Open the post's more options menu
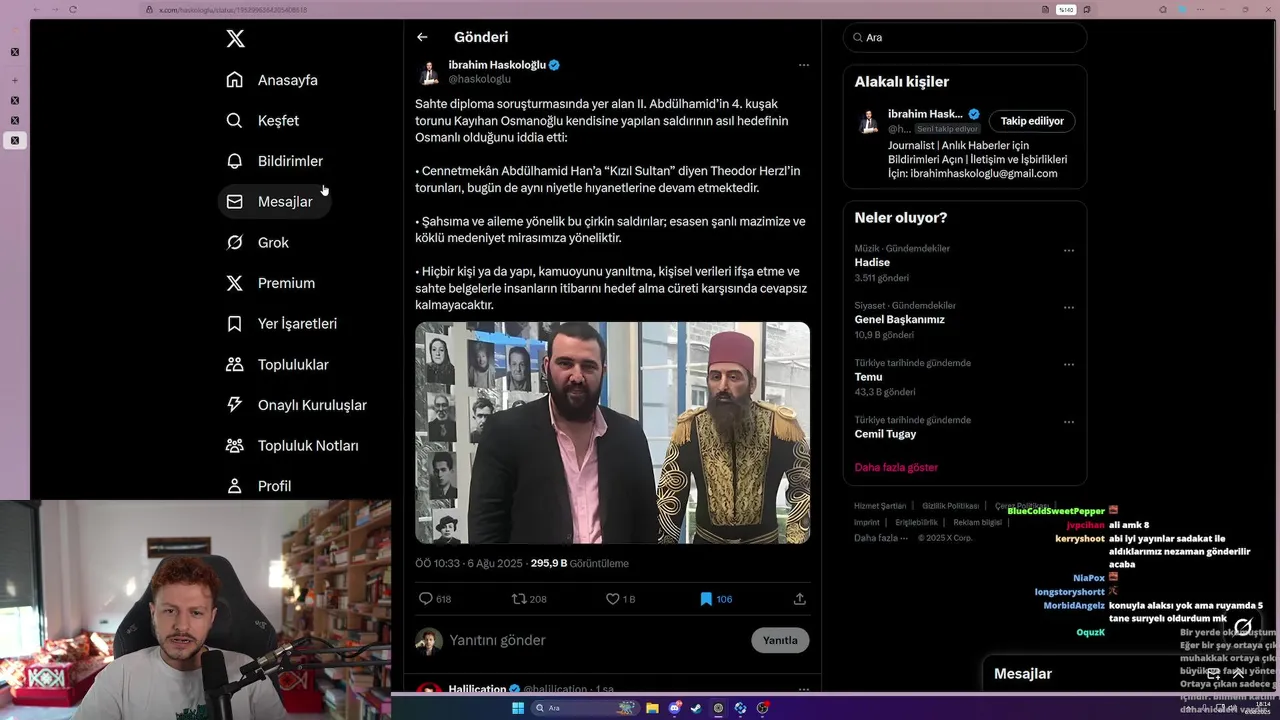Image resolution: width=1280 pixels, height=720 pixels. [803, 65]
